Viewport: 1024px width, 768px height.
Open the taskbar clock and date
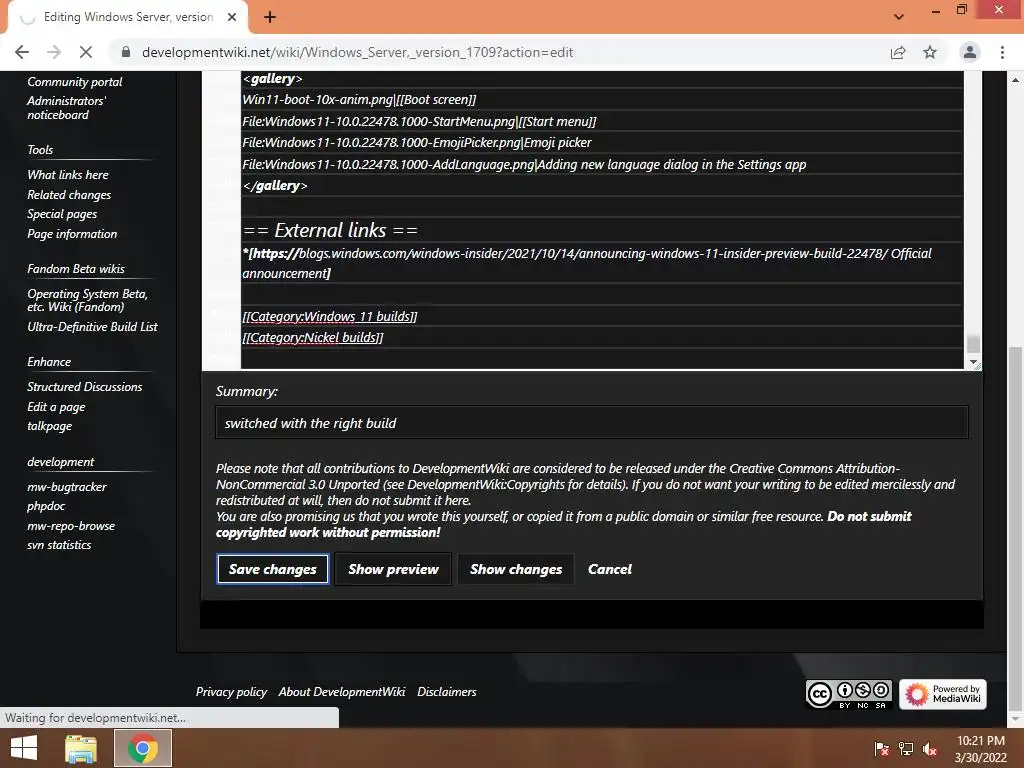980,749
